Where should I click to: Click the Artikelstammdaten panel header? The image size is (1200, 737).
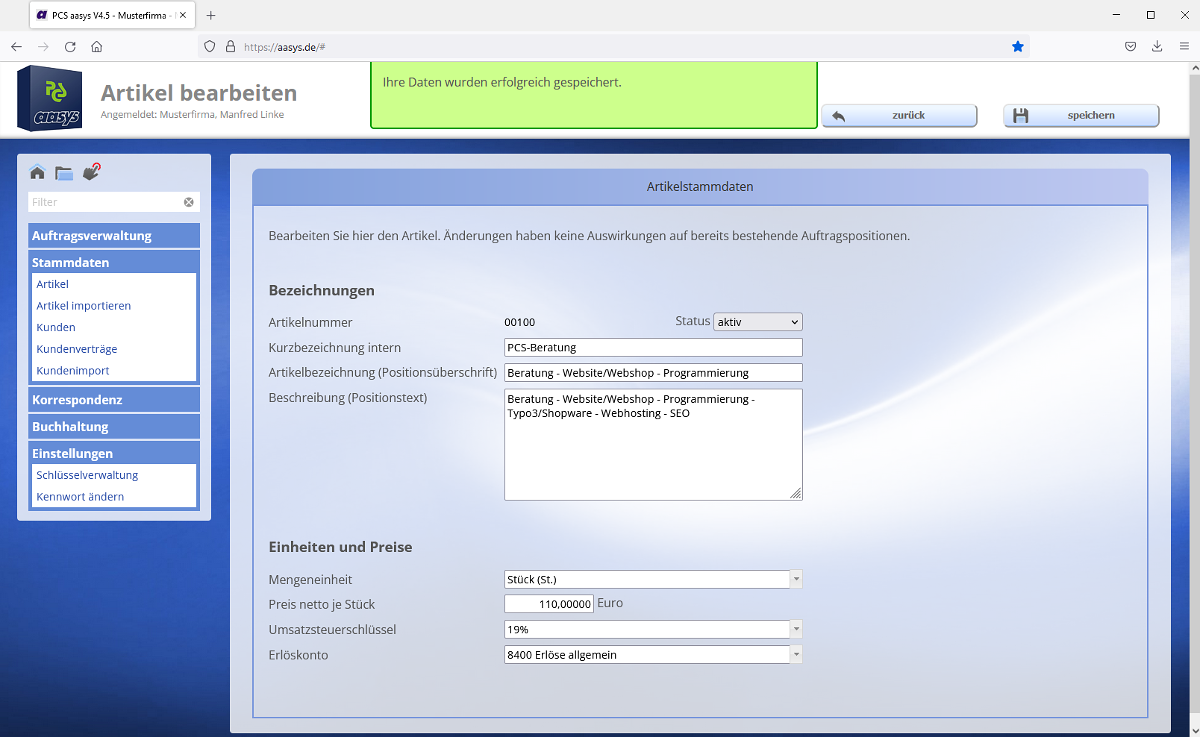(700, 187)
